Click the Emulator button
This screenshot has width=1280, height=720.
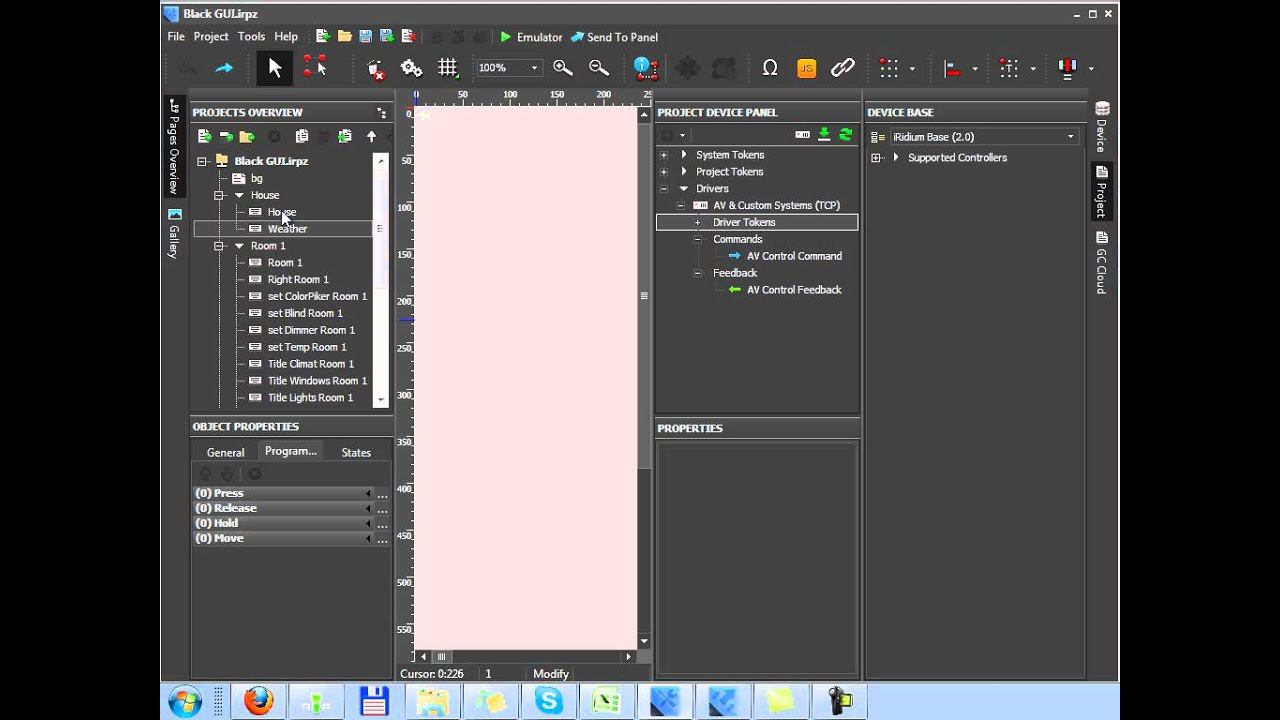coord(531,37)
